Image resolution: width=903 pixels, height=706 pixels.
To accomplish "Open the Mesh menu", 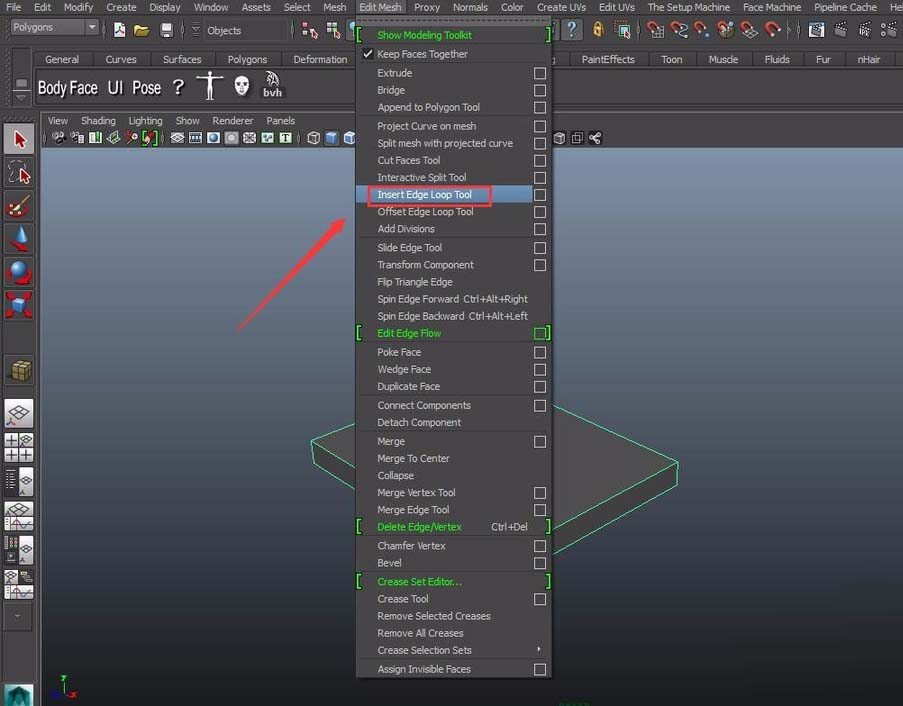I will (x=335, y=7).
